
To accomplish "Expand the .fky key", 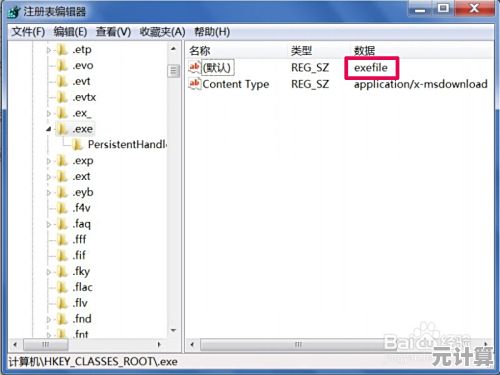I will click(49, 272).
